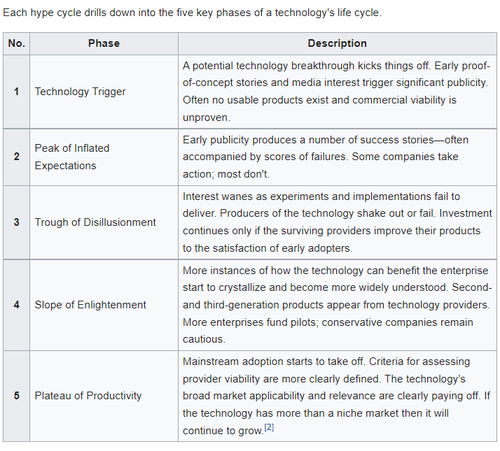
Task: Click the "Phase" column header
Action: click(x=104, y=43)
